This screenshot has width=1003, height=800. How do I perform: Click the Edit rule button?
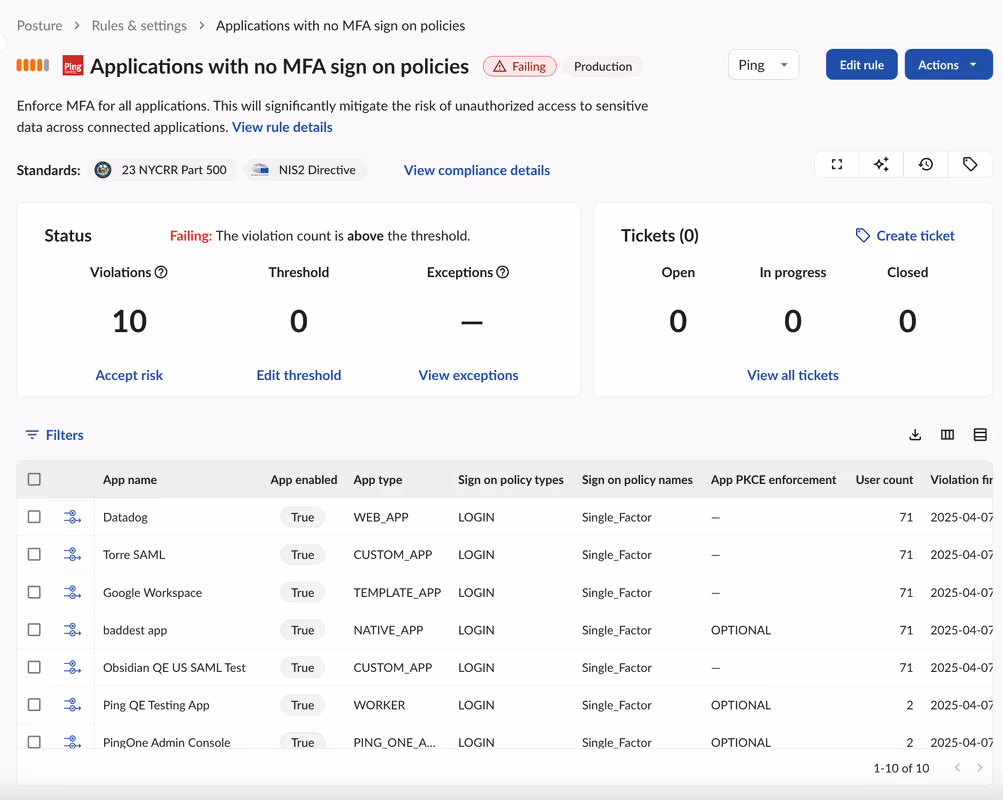point(861,65)
